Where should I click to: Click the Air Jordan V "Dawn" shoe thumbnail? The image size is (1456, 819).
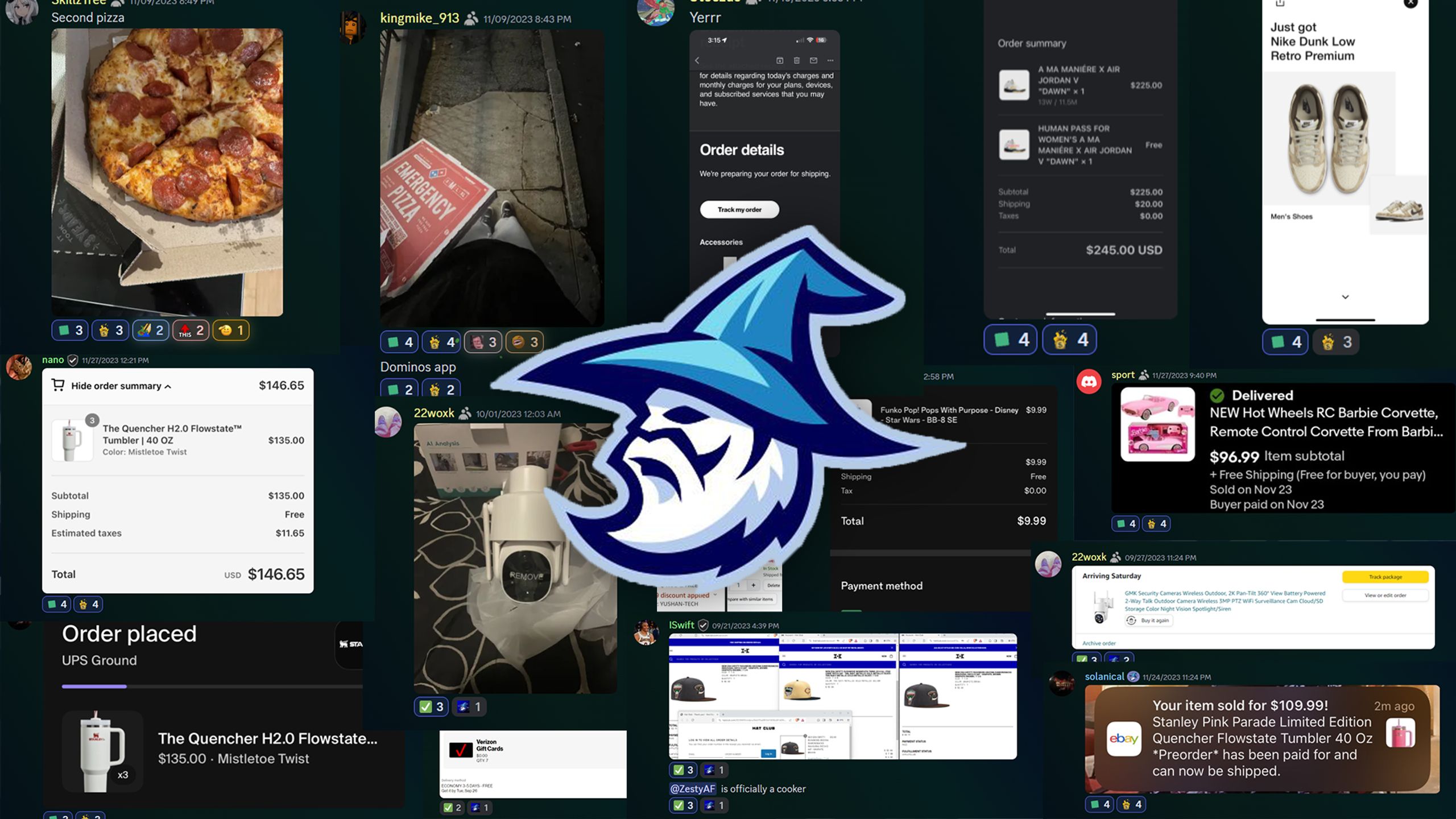[1014, 85]
